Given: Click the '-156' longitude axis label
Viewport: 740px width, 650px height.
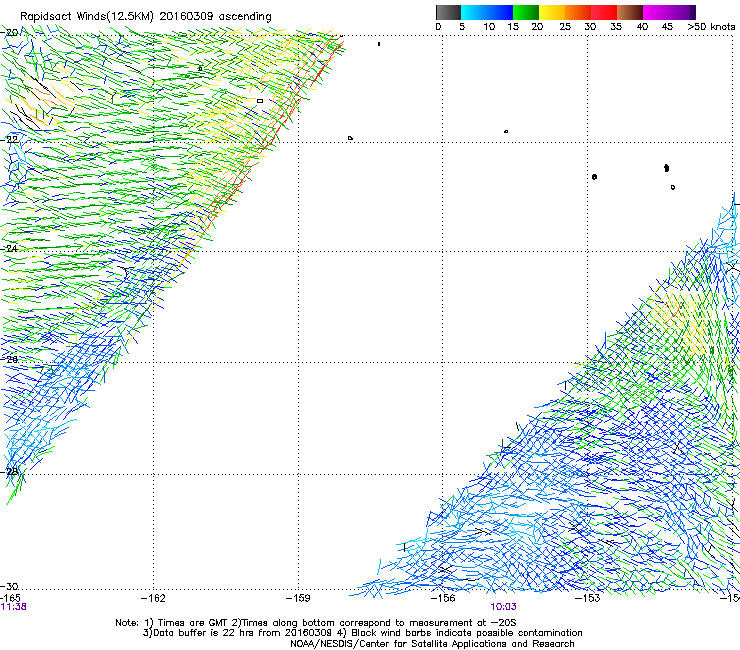Looking at the screenshot, I should [443, 598].
